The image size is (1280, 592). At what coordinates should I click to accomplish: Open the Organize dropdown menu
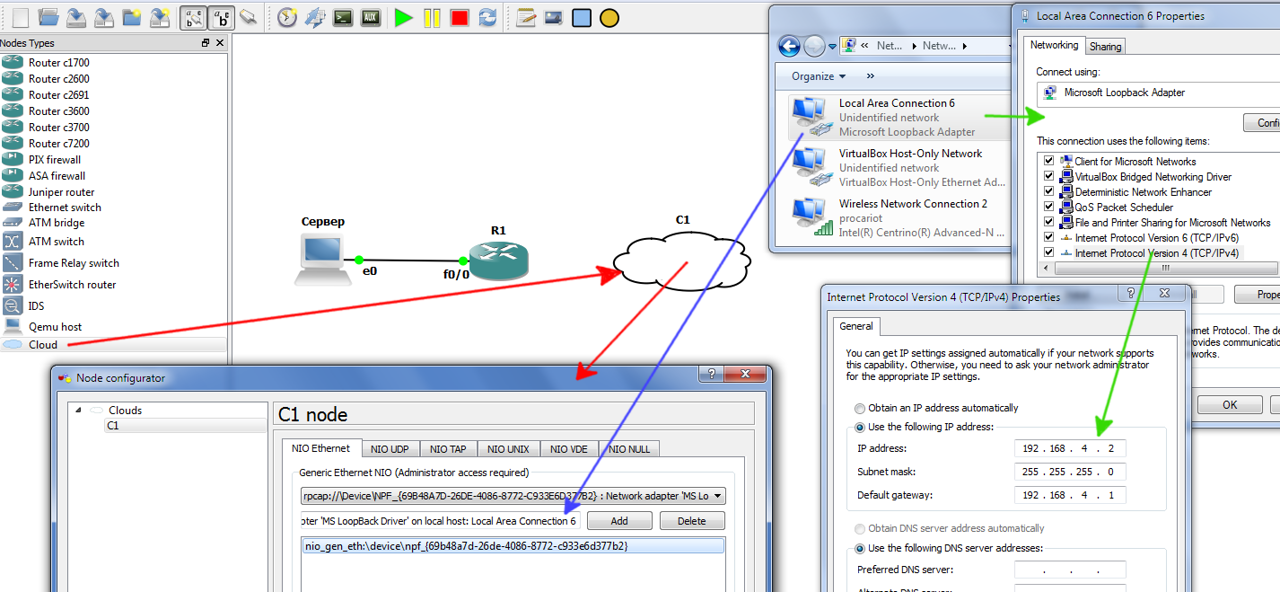819,76
